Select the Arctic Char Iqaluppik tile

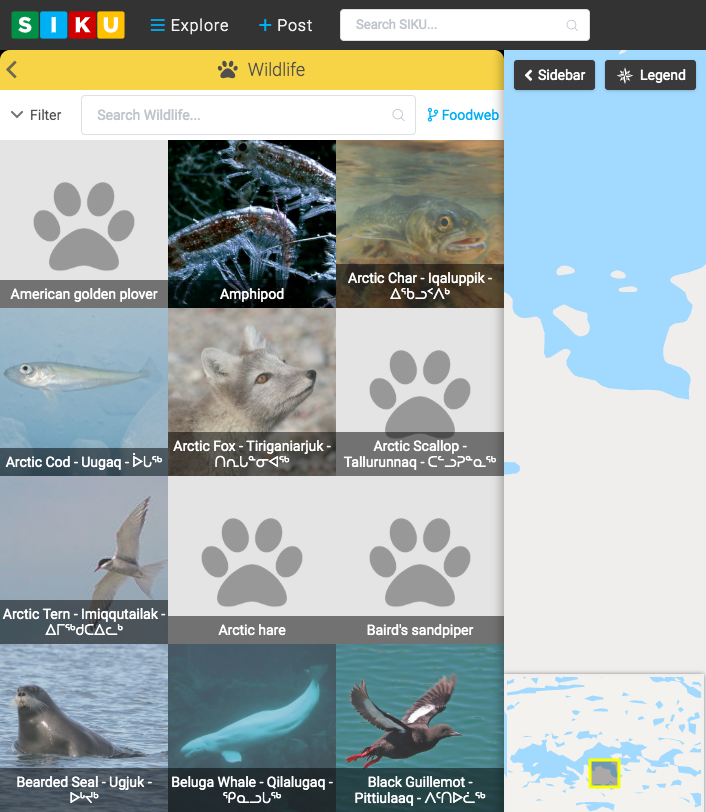click(420, 224)
